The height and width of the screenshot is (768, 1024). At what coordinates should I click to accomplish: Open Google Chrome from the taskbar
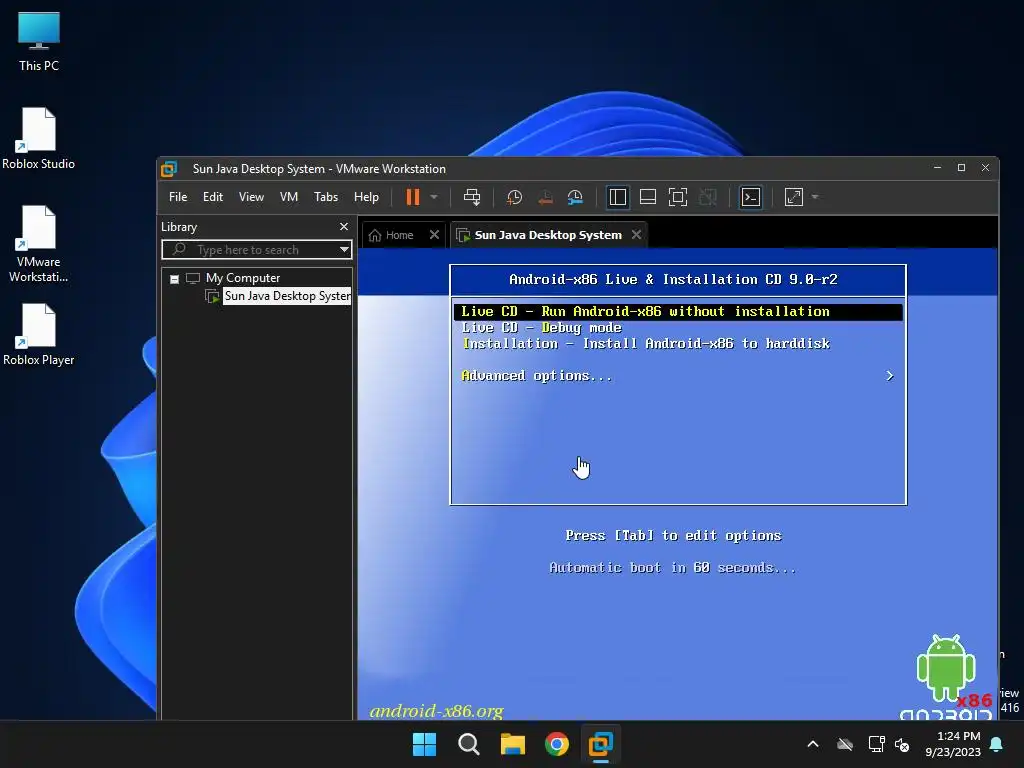pyautogui.click(x=557, y=744)
